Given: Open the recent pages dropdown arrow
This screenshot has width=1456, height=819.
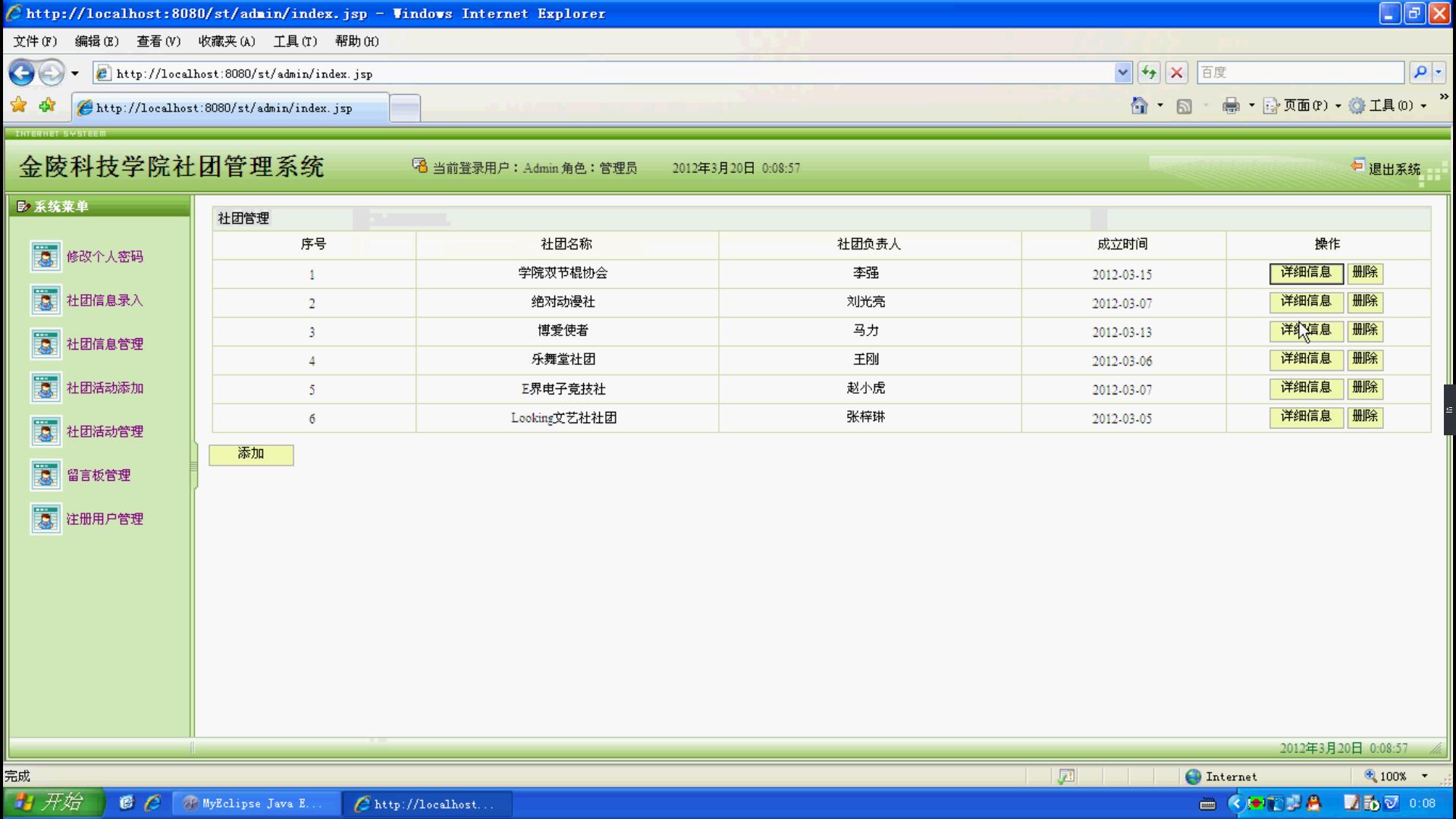Looking at the screenshot, I should (74, 74).
